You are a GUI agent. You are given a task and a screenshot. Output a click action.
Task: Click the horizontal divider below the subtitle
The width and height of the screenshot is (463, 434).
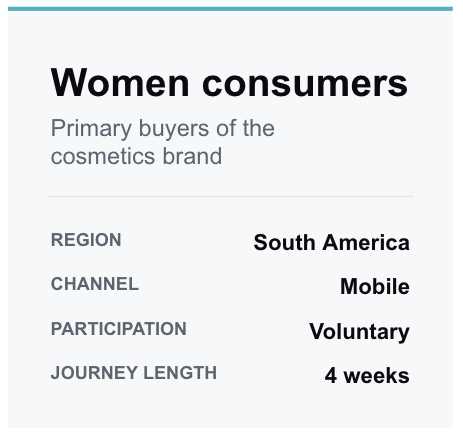(230, 196)
